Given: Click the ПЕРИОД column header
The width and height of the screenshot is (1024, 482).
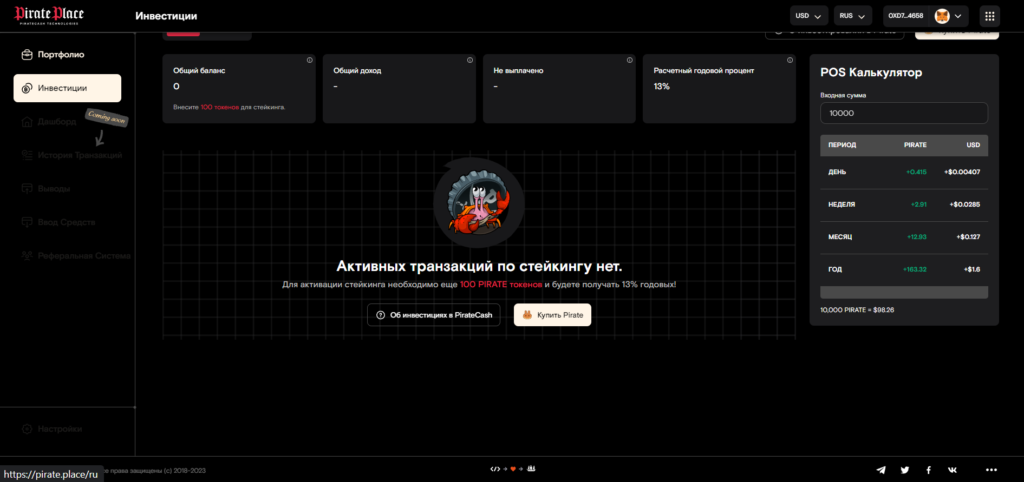Looking at the screenshot, I should pyautogui.click(x=842, y=145).
